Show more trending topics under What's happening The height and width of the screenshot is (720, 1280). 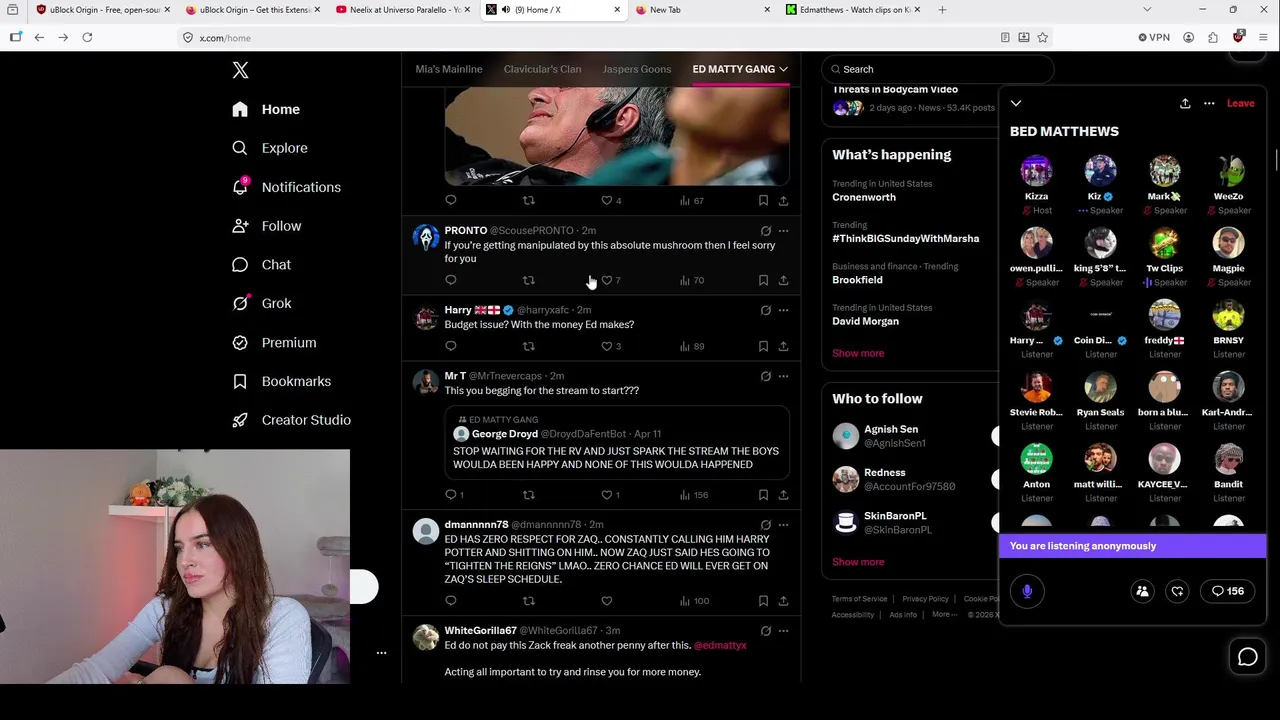pos(858,353)
